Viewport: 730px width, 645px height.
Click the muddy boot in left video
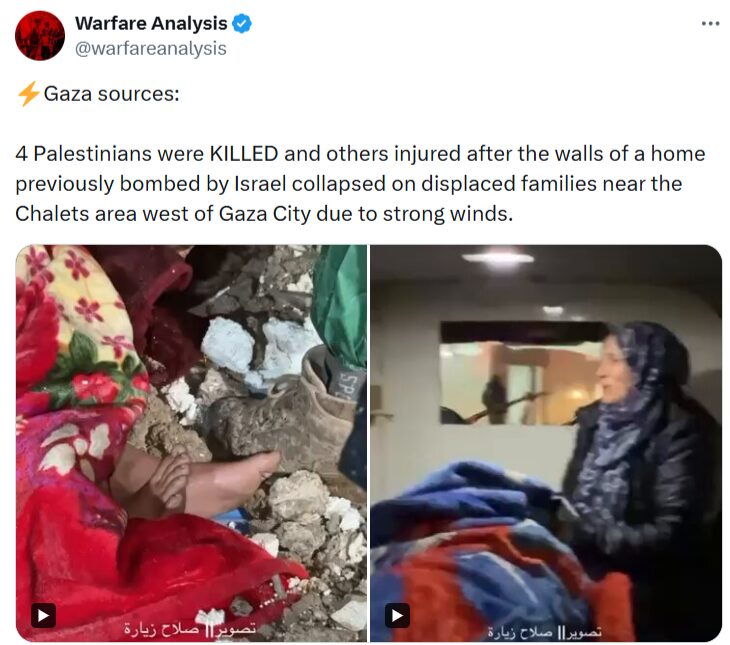pyautogui.click(x=284, y=410)
